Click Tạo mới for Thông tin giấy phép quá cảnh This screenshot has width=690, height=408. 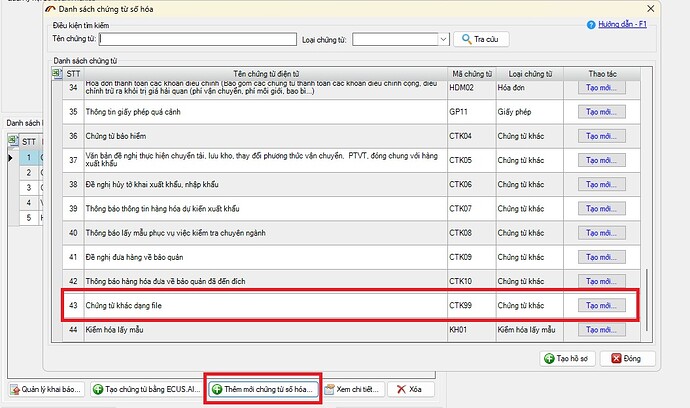point(602,112)
